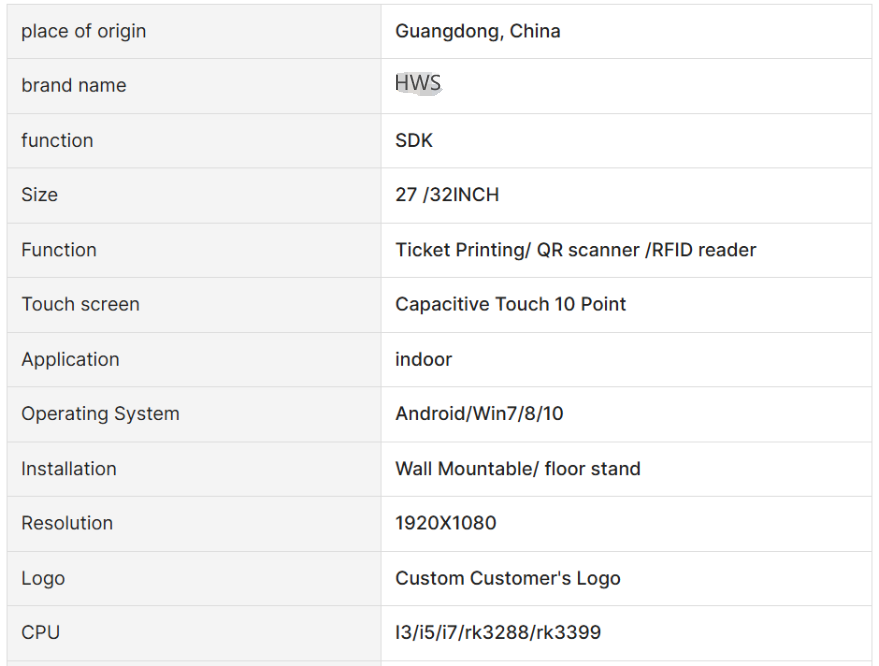Select the SDK value cell

[x=626, y=140]
